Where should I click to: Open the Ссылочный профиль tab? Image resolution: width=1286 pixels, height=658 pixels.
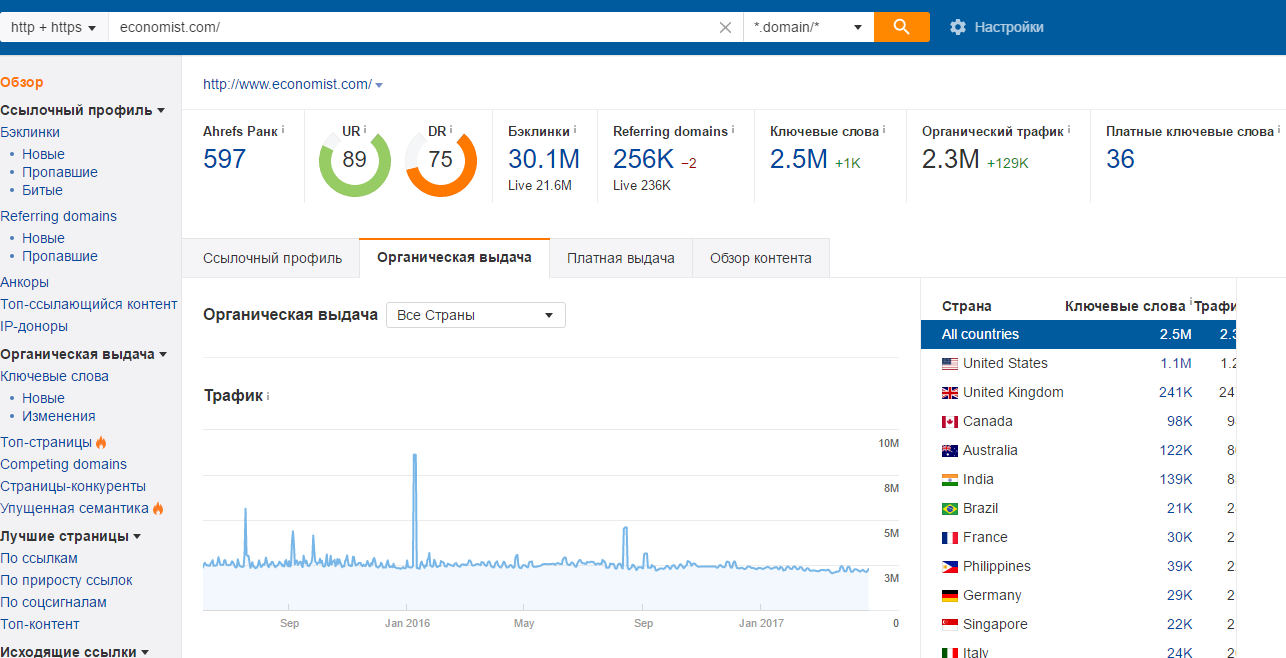click(272, 258)
